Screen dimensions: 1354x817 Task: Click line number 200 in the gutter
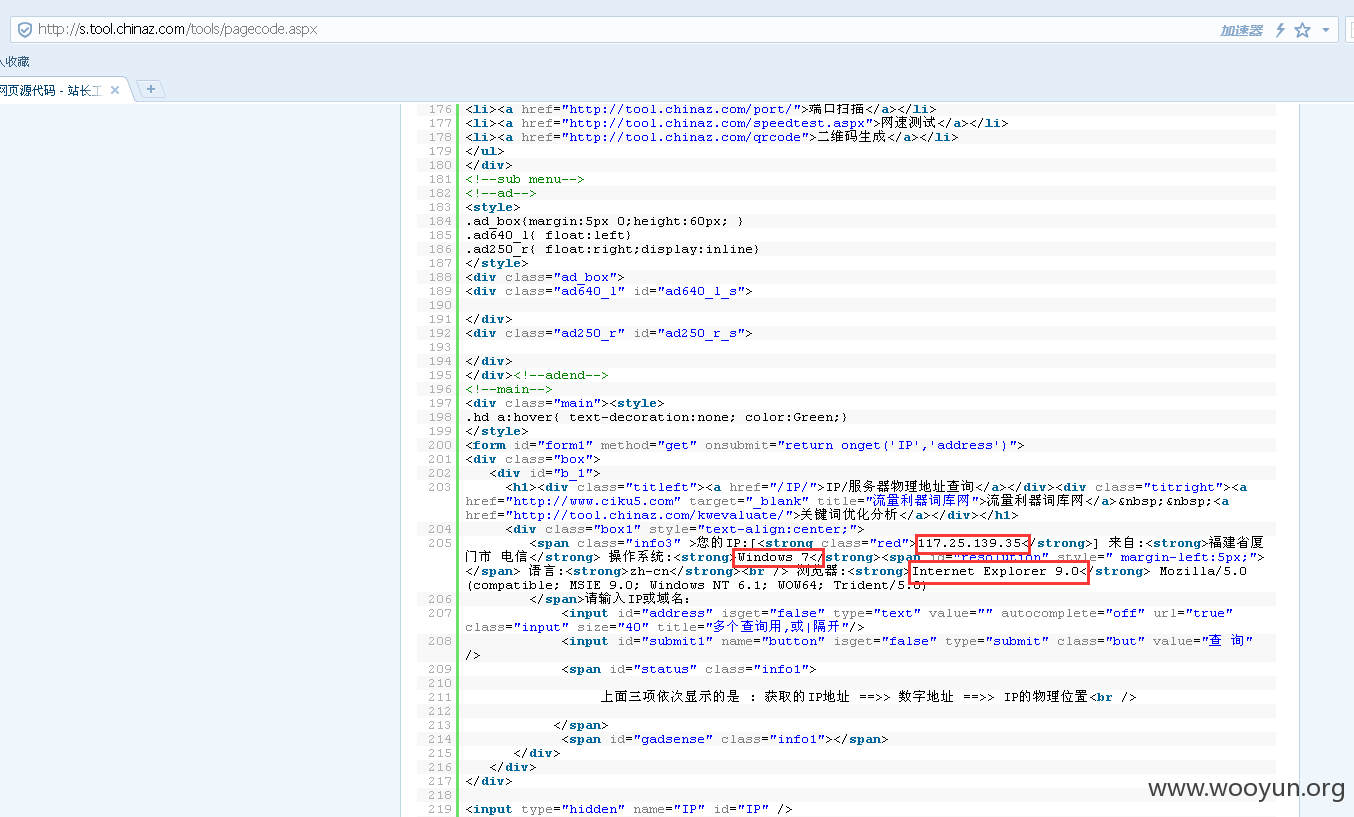tap(439, 445)
